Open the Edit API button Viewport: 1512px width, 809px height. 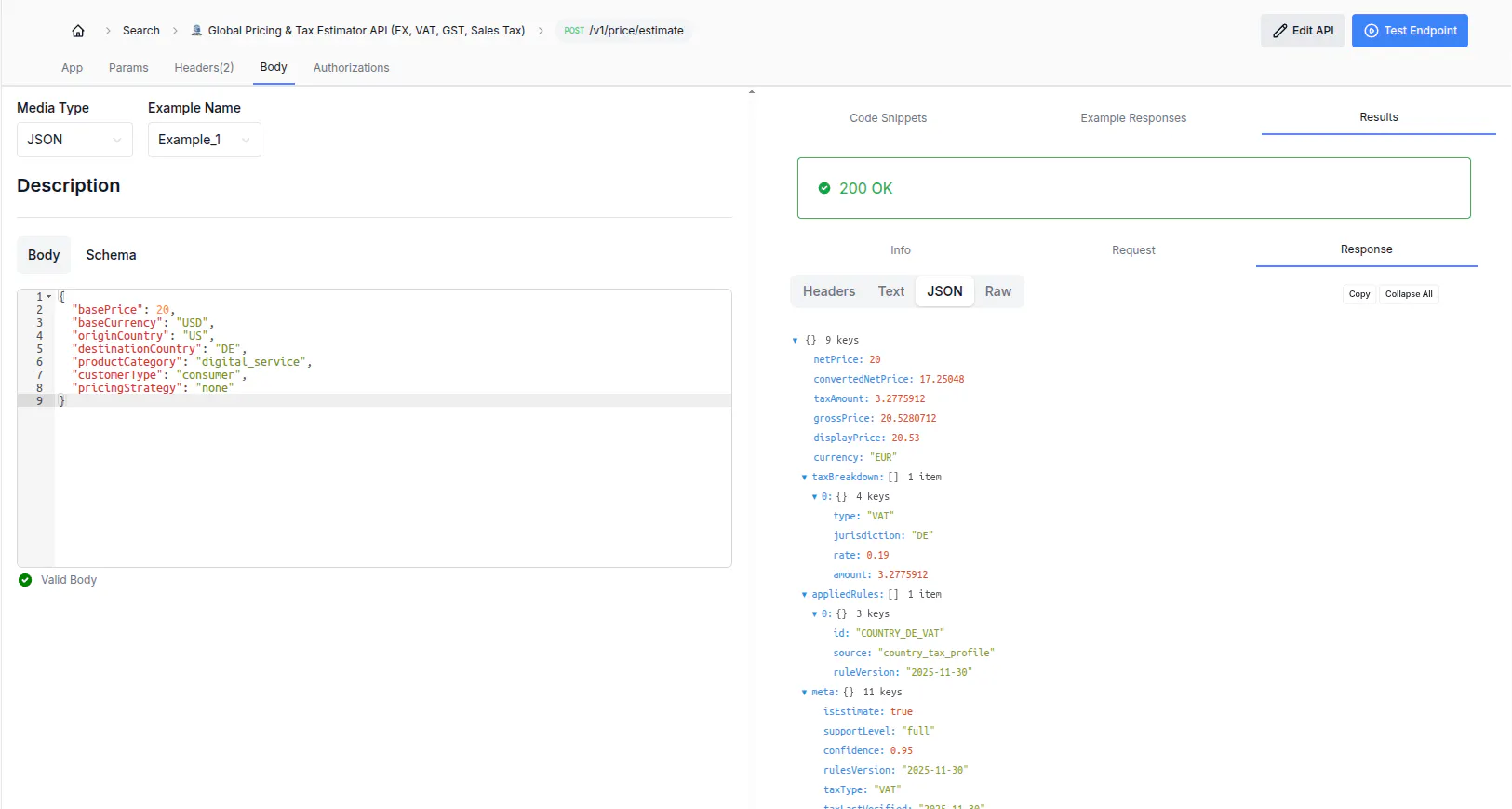click(x=1303, y=31)
